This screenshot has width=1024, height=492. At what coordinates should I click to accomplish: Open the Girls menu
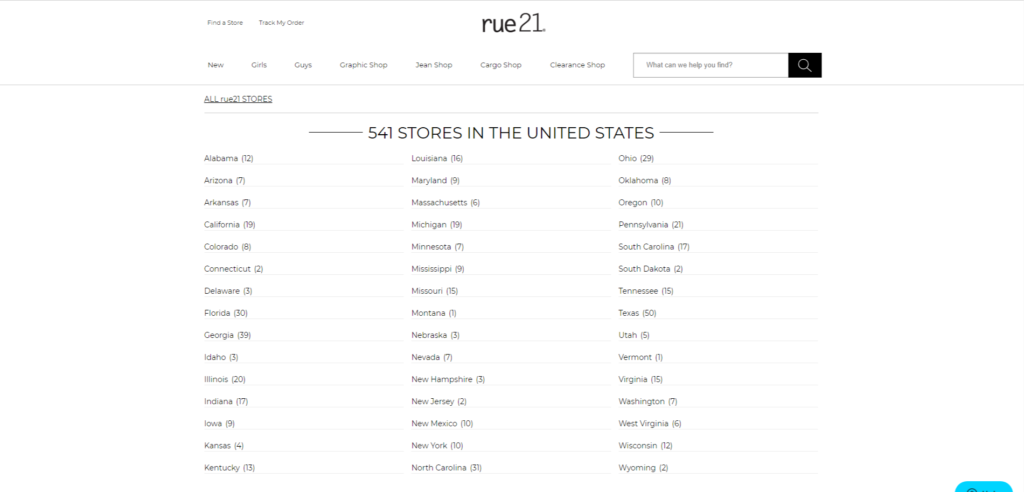coord(259,65)
